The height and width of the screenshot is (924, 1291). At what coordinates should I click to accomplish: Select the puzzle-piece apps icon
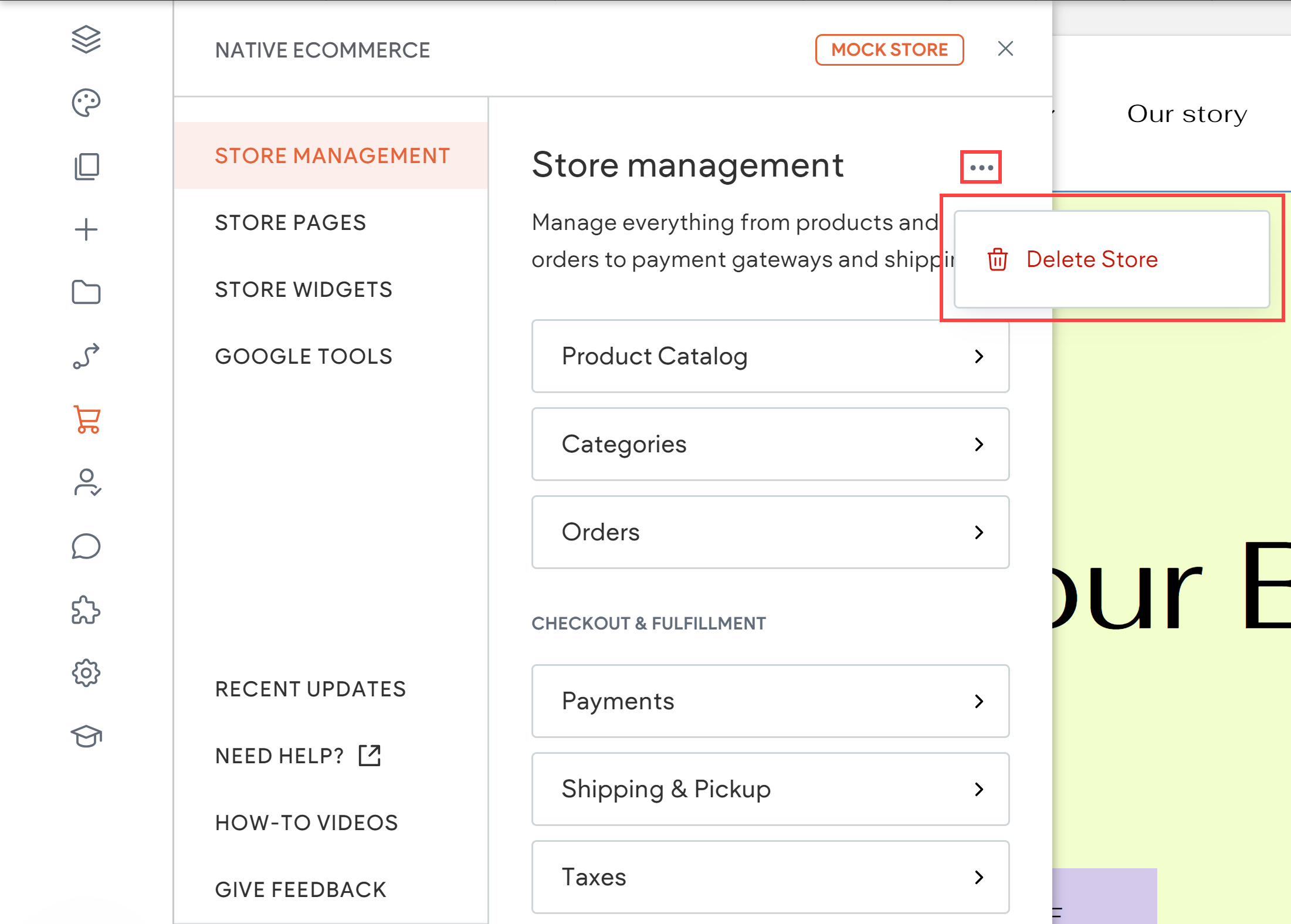point(86,610)
